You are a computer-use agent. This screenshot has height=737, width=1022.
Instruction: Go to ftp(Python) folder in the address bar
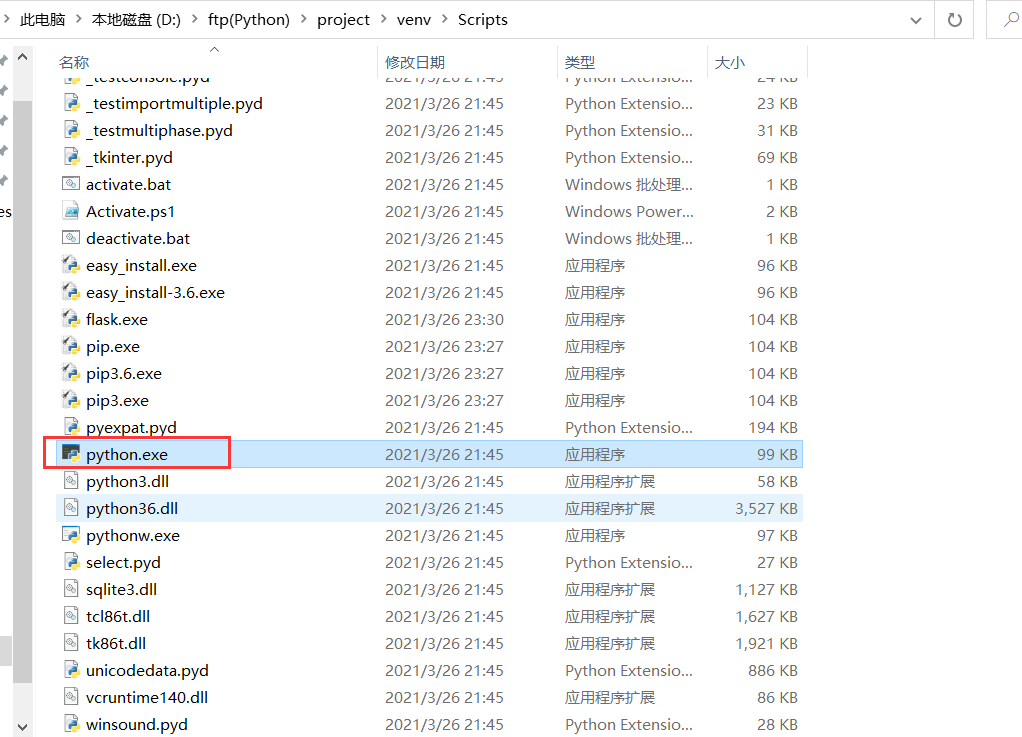249,20
